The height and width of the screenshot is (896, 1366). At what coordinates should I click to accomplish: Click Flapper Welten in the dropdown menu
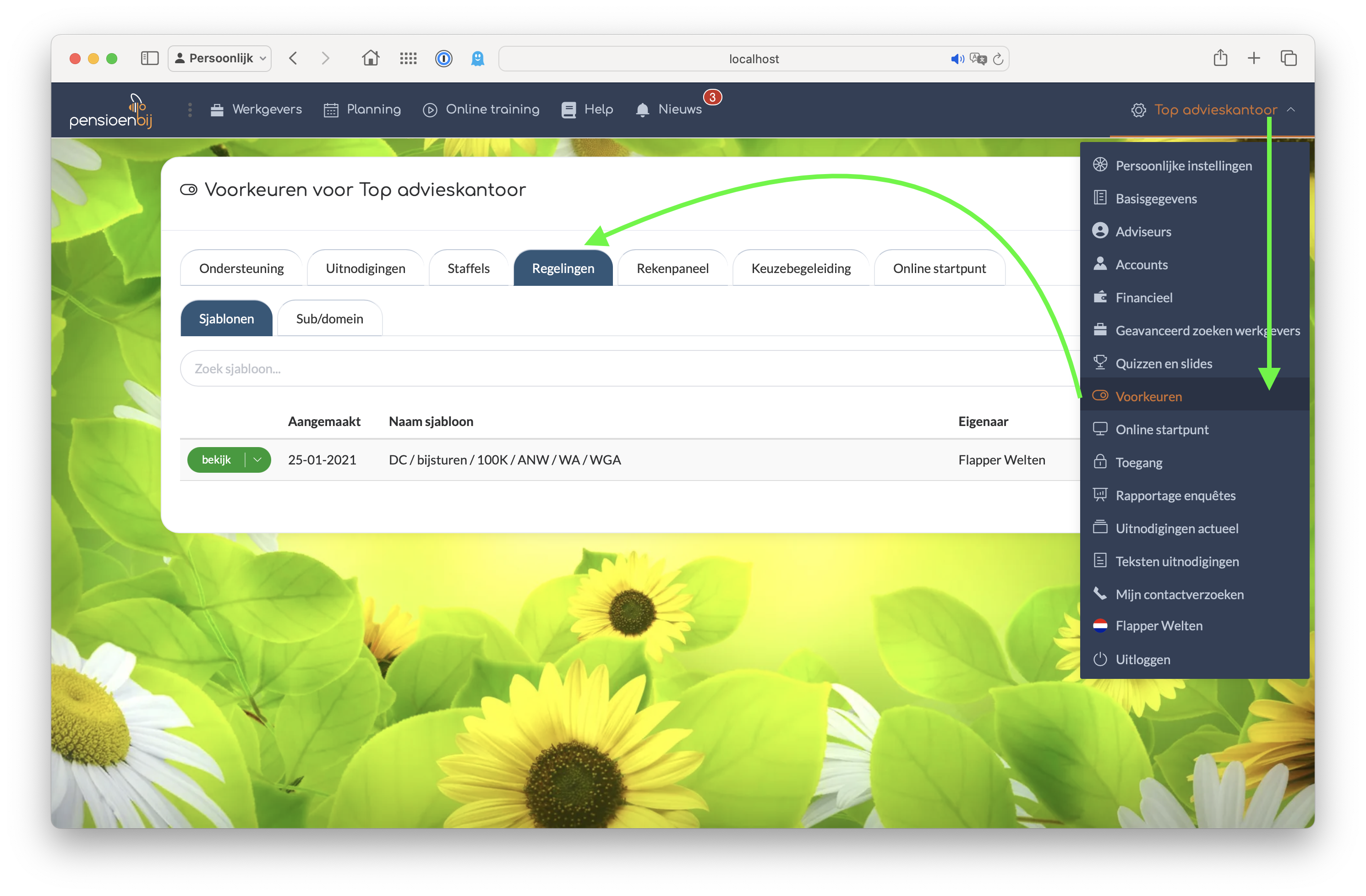[x=1194, y=626]
